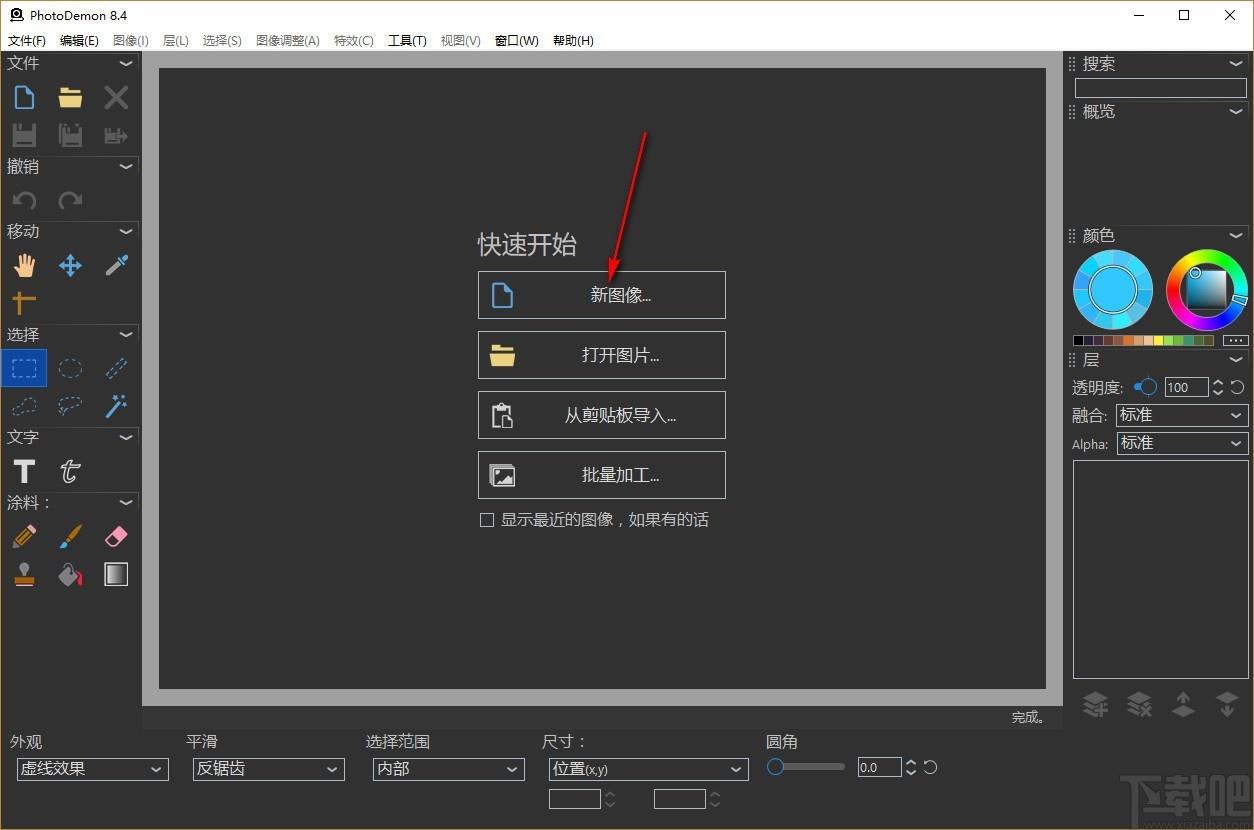This screenshot has height=830, width=1254.
Task: Select the Typography text tool
Action: coord(70,471)
